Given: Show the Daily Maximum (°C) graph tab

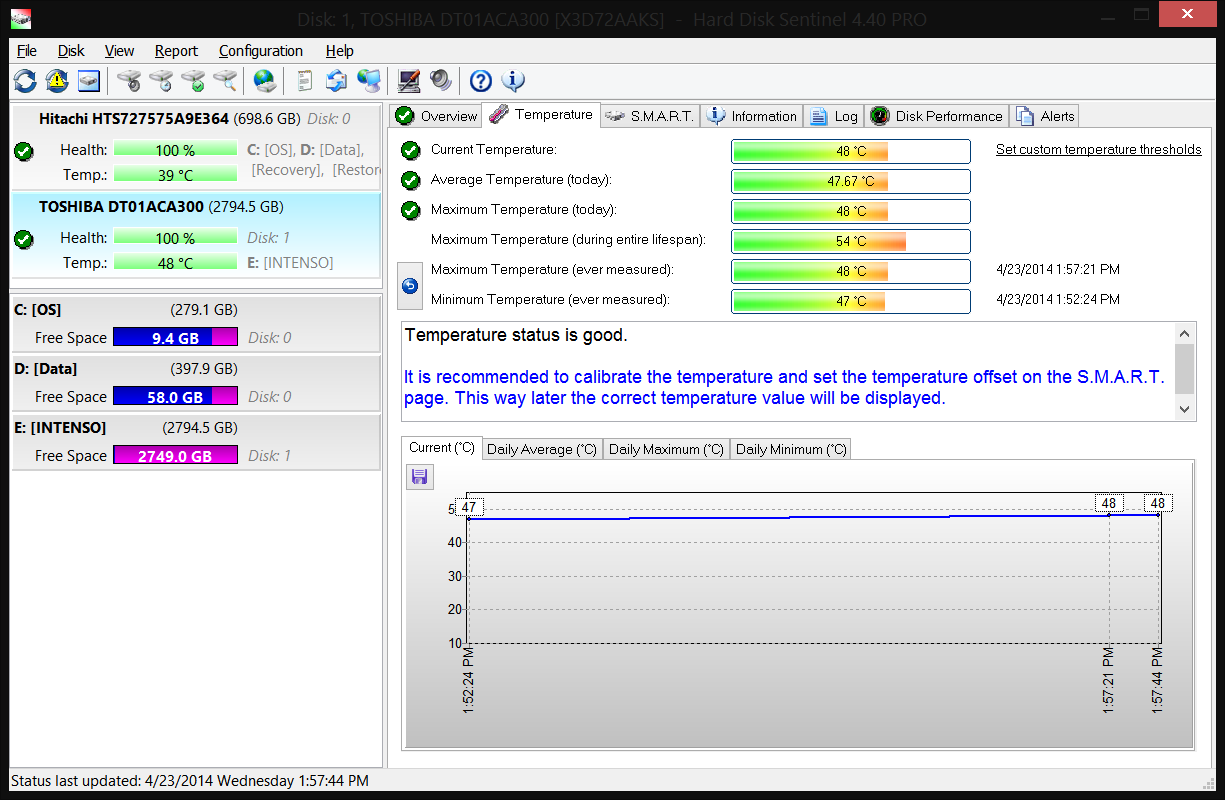Looking at the screenshot, I should (x=666, y=449).
